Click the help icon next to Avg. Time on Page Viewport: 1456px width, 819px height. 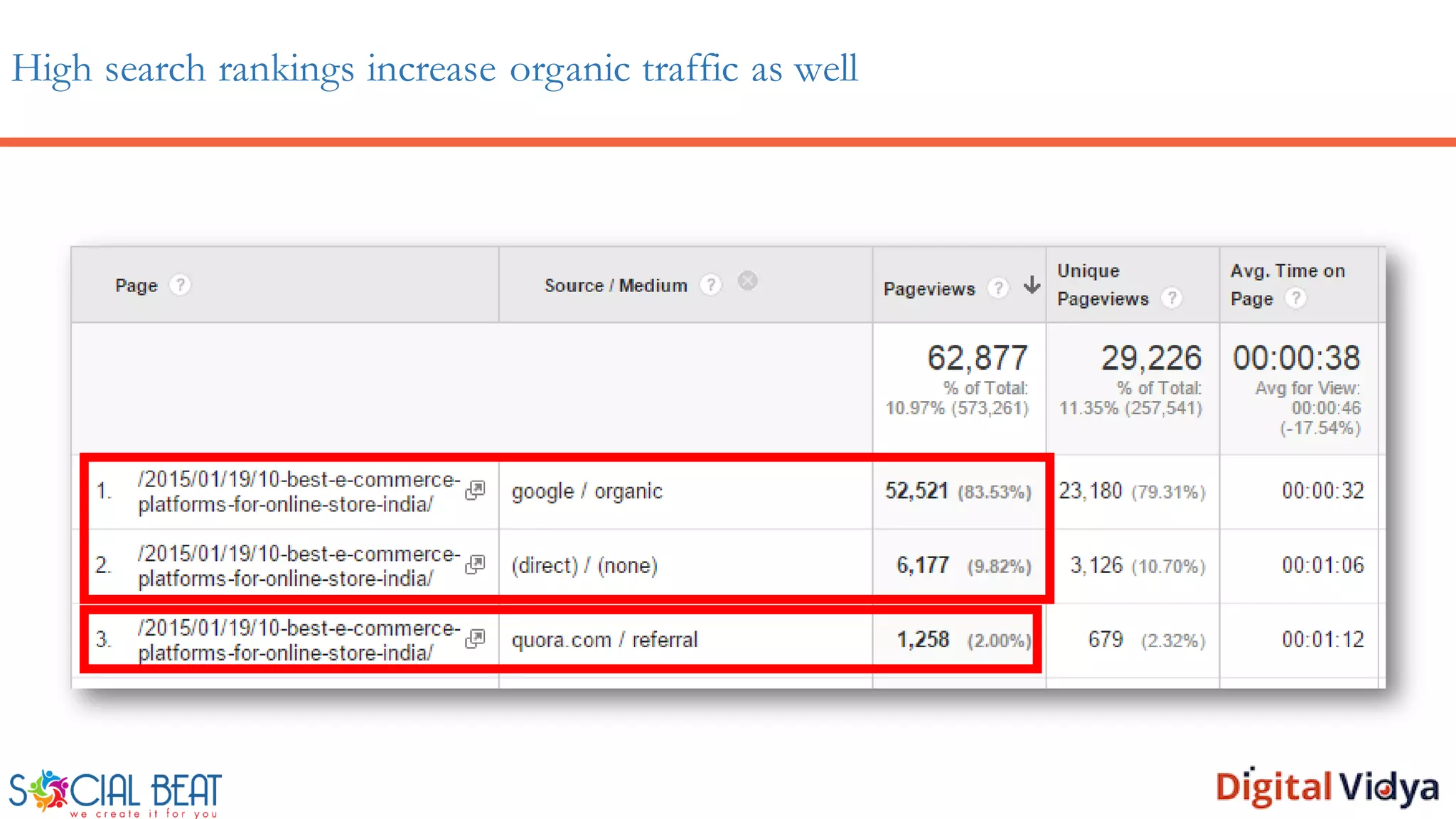[x=1296, y=298]
